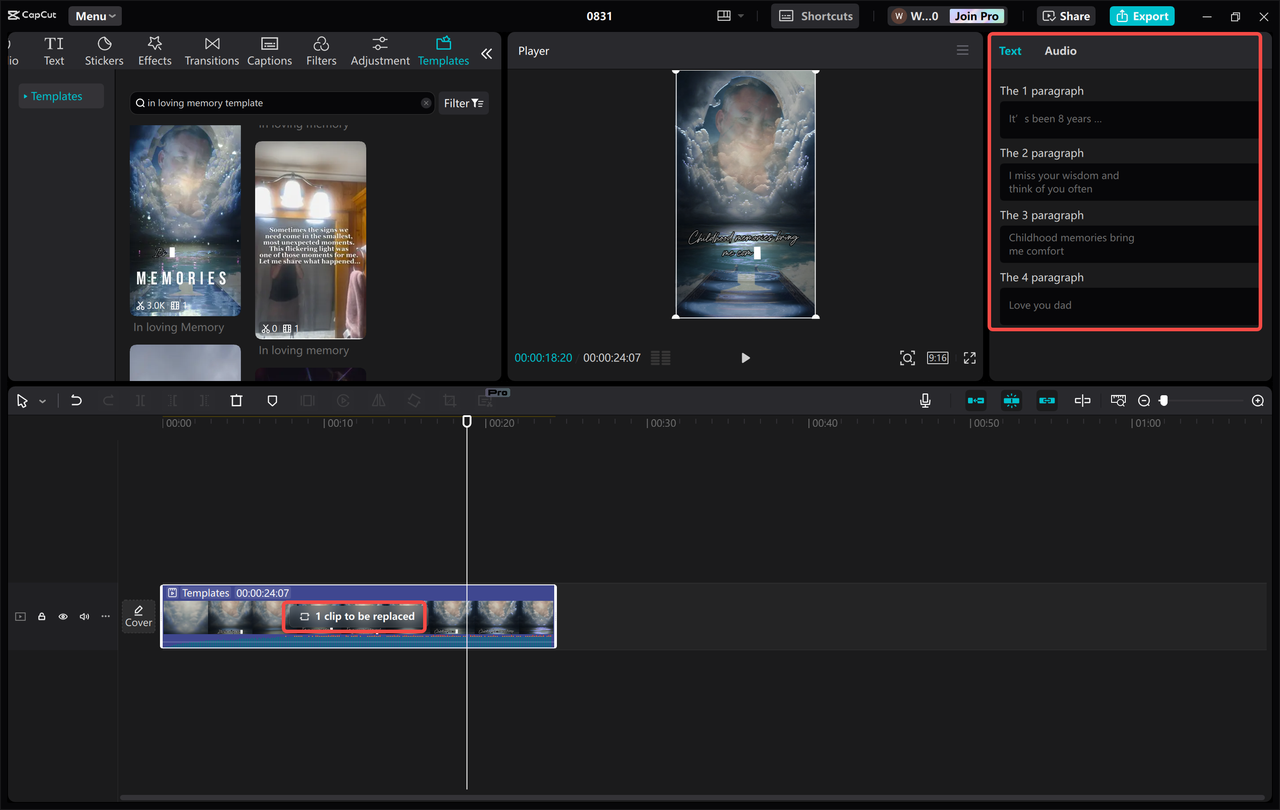Viewport: 1280px width, 810px height.
Task: Toggle the track lock icon
Action: pyautogui.click(x=41, y=616)
